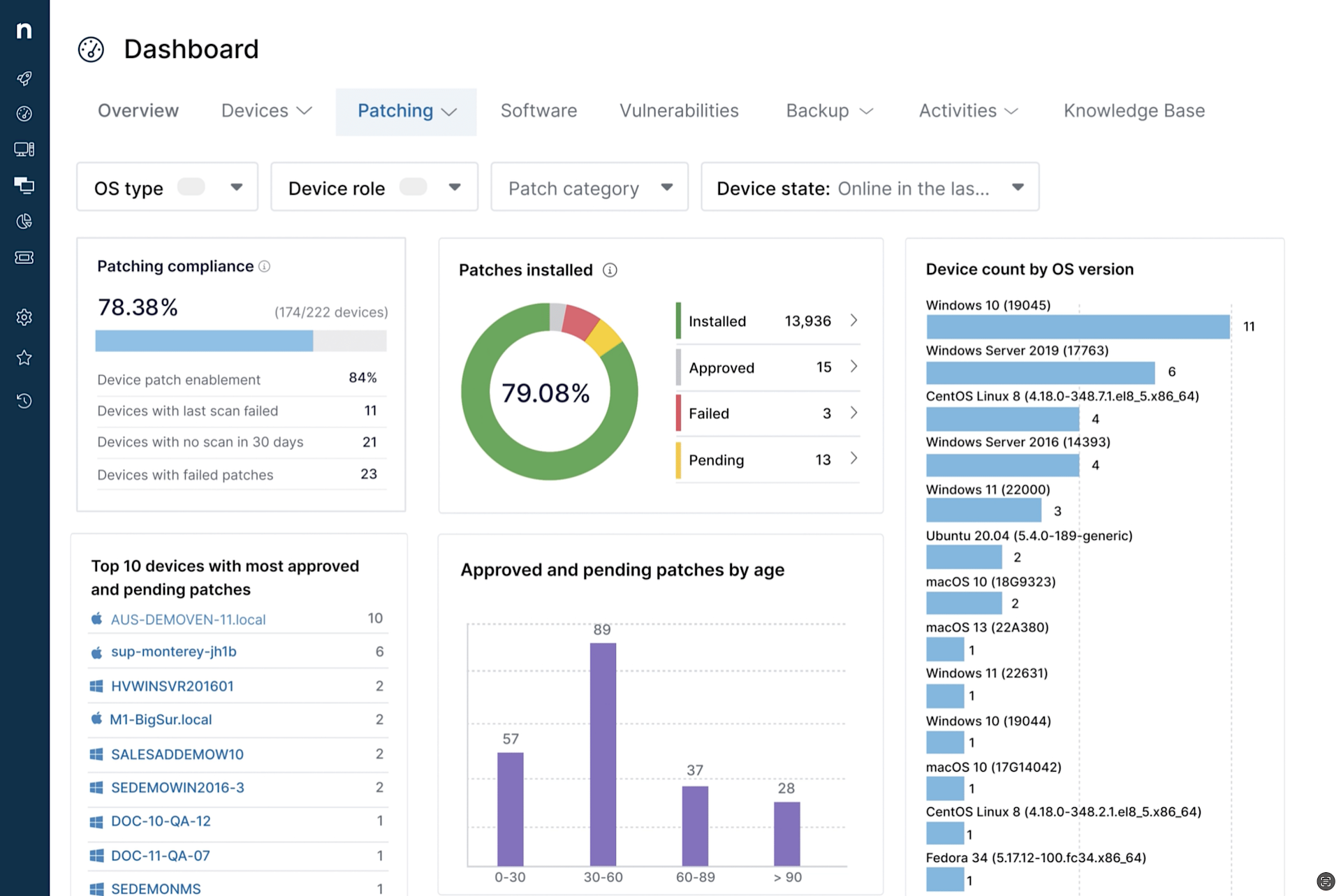This screenshot has height=896, width=1341.
Task: Open the devices monitor icon in sidebar
Action: point(24,149)
